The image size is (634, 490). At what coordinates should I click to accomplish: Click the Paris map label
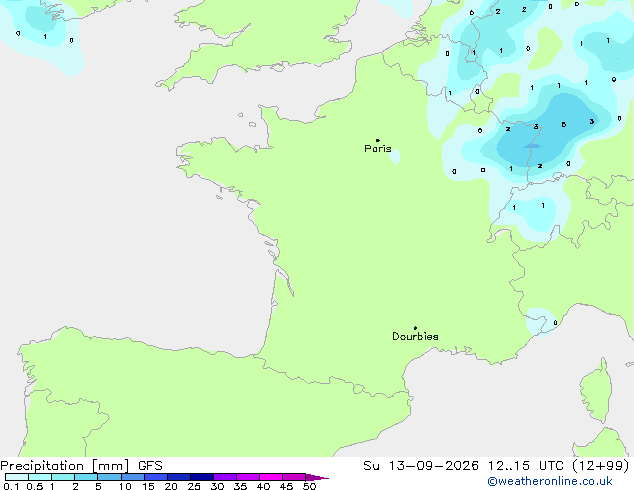pyautogui.click(x=378, y=148)
